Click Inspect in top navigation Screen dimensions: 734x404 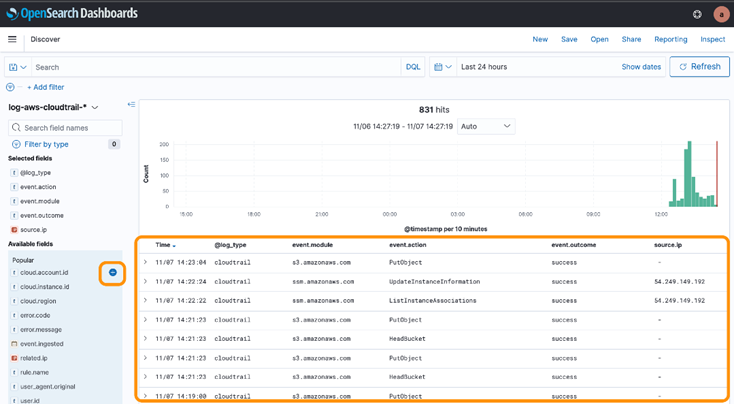coord(712,39)
